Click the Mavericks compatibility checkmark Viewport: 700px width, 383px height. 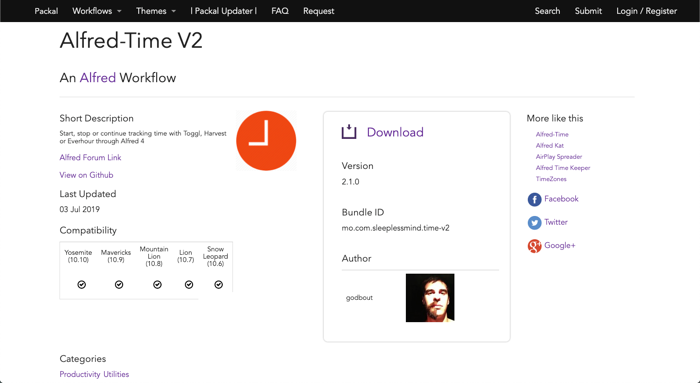coord(119,284)
